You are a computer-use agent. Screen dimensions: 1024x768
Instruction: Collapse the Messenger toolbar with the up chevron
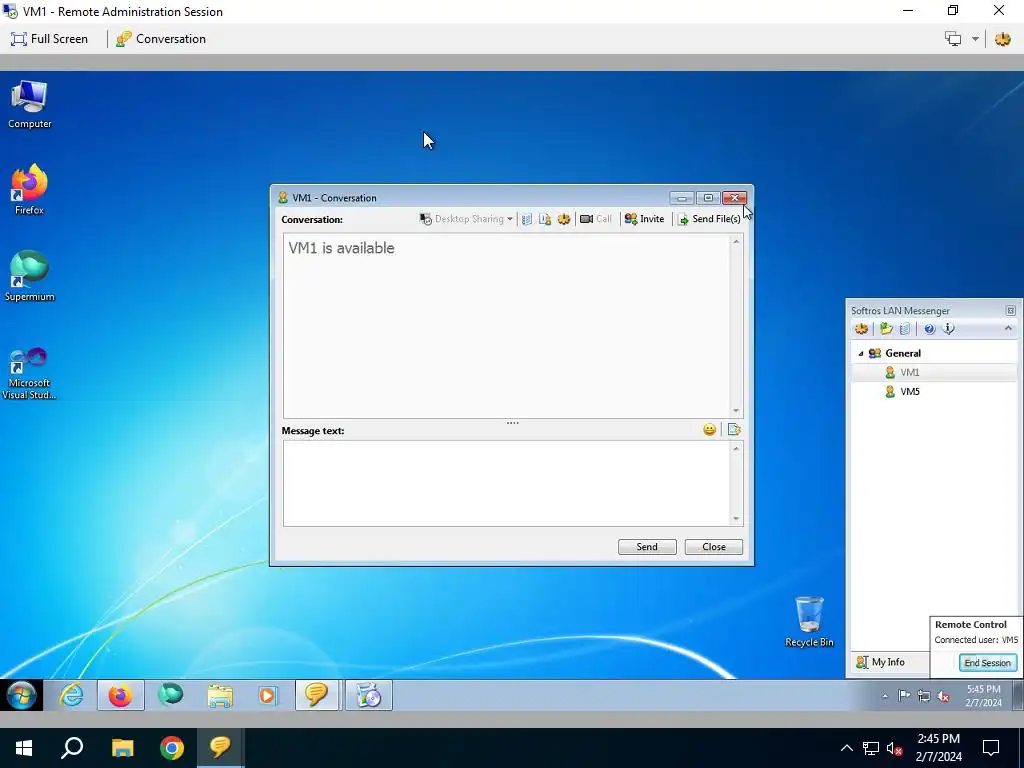[1008, 328]
